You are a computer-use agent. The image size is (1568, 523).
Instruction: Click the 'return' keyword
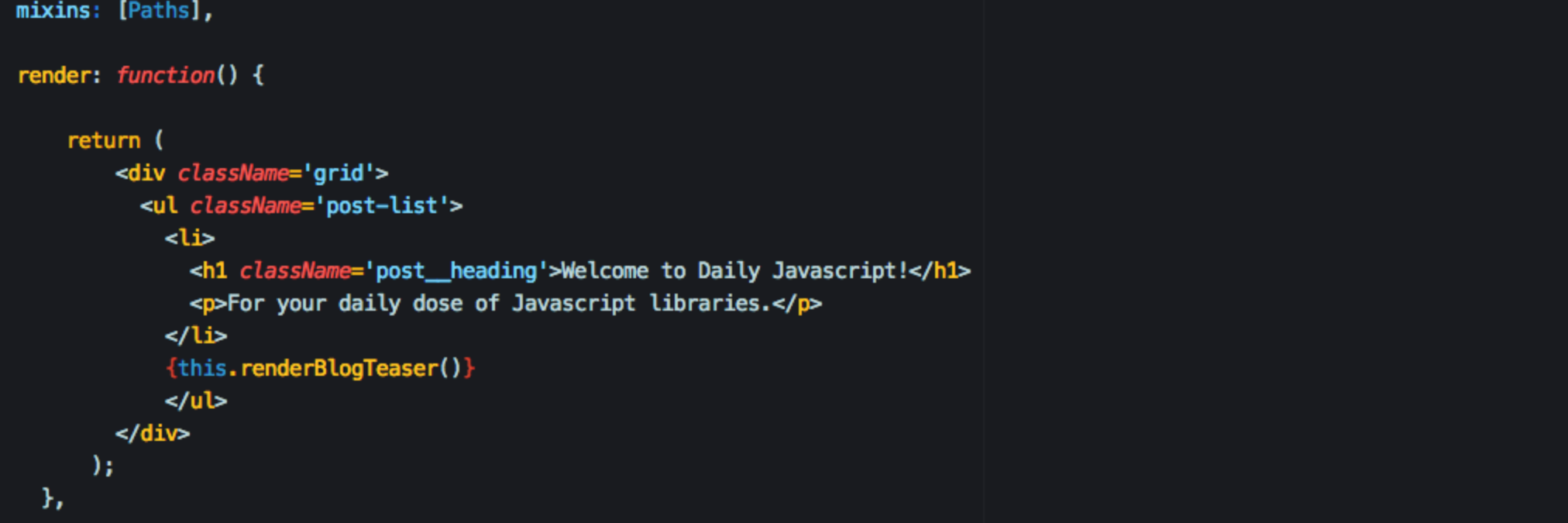tap(104, 140)
